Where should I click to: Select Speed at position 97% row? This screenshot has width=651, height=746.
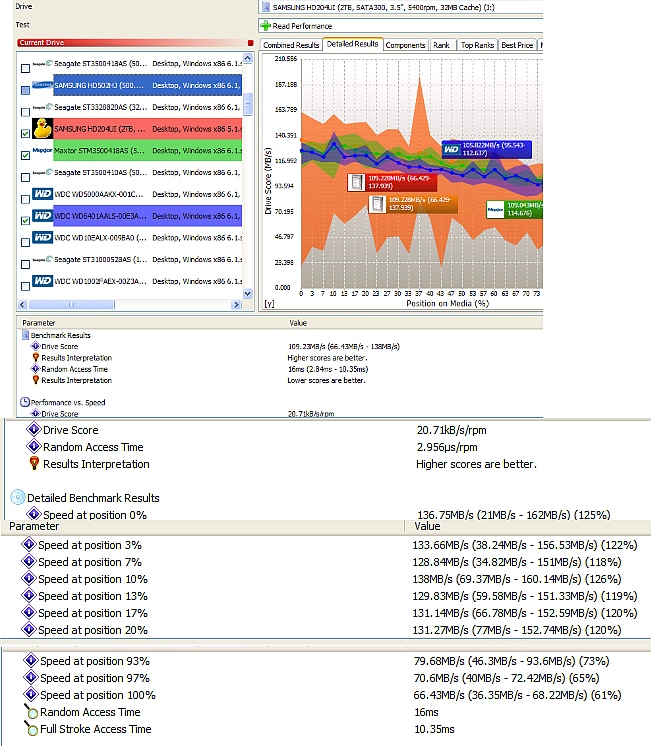coord(326,677)
